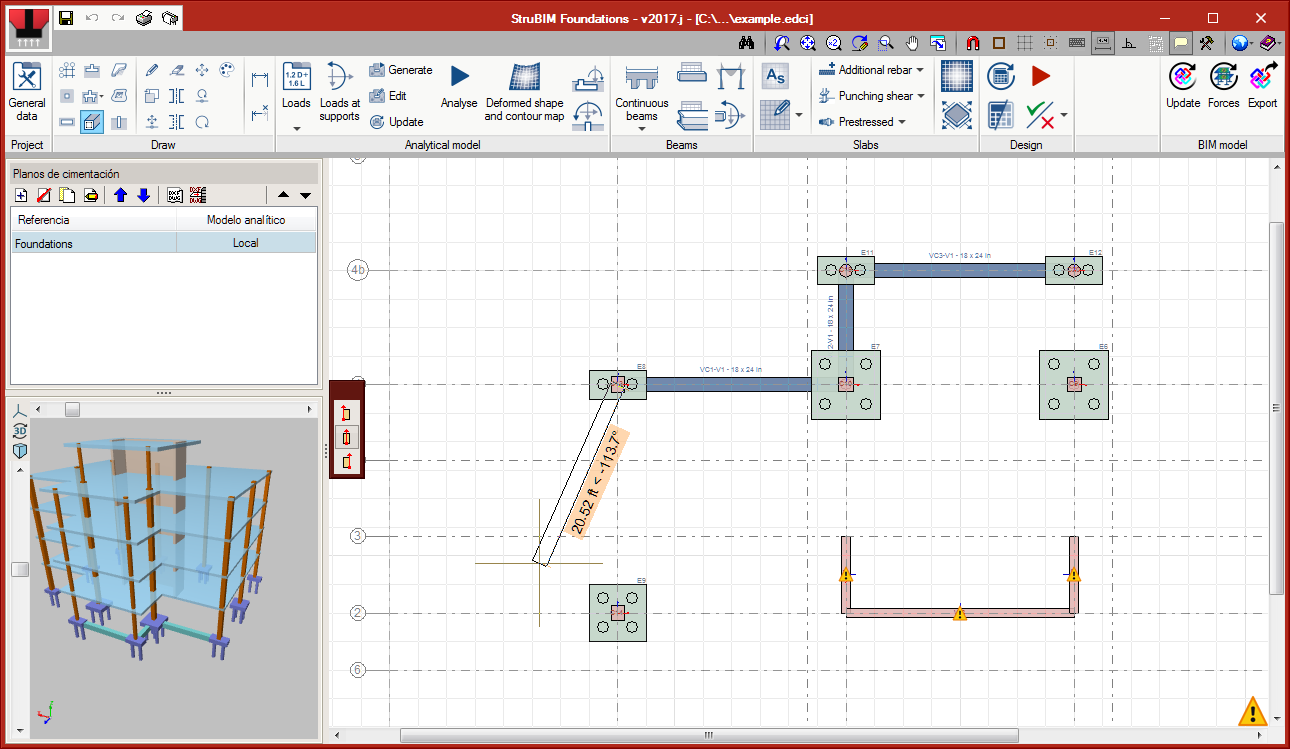
Task: Click Generate analytical model button
Action: pyautogui.click(x=400, y=70)
